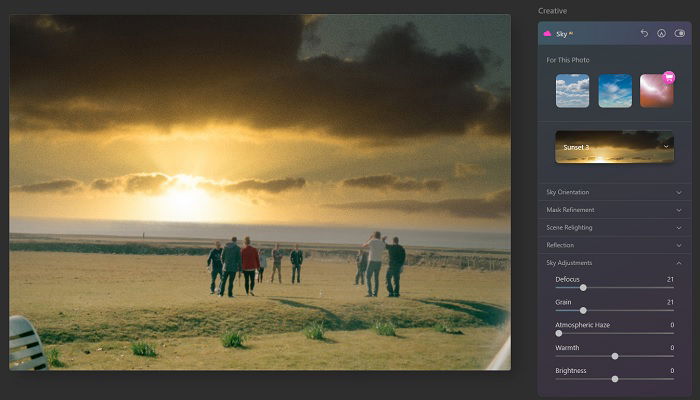Click the Brightness slider handle

[614, 379]
